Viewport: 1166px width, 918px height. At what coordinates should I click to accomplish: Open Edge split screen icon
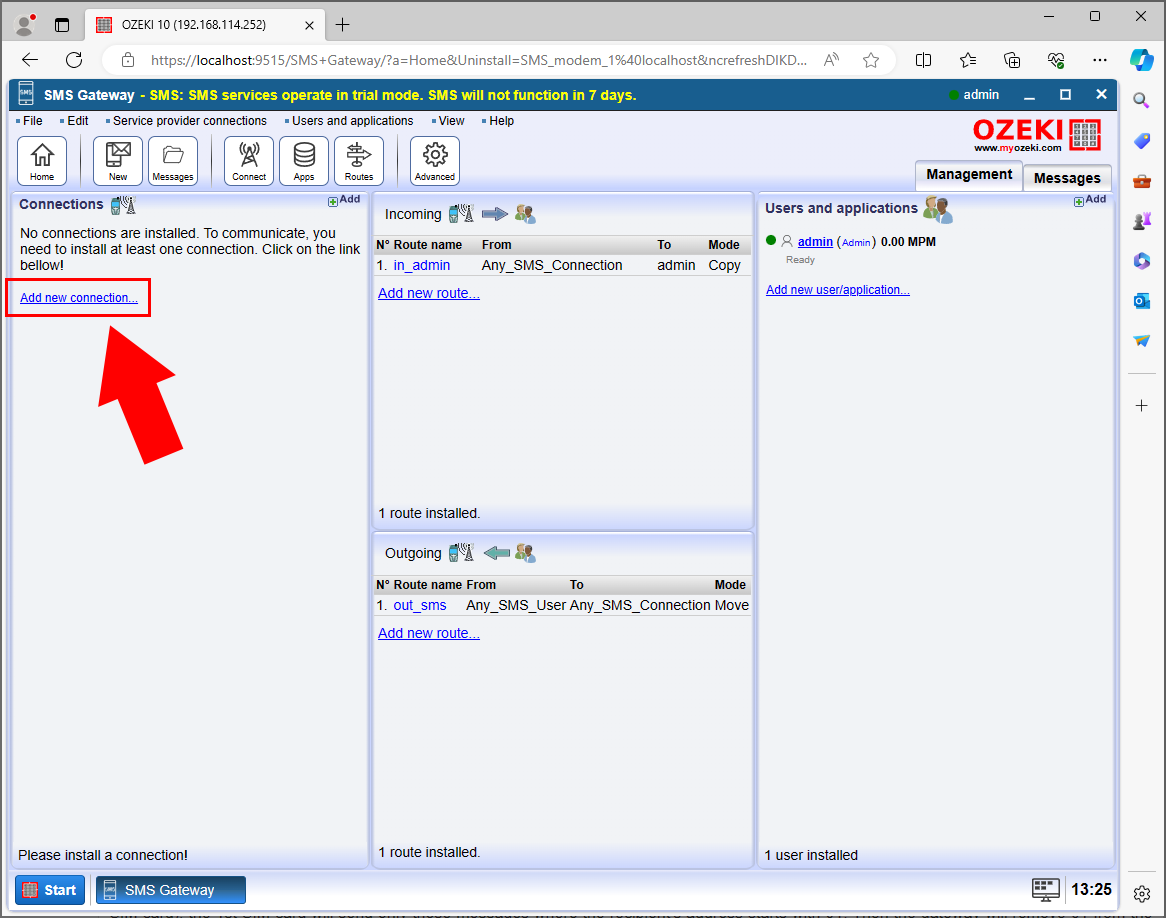(x=924, y=60)
